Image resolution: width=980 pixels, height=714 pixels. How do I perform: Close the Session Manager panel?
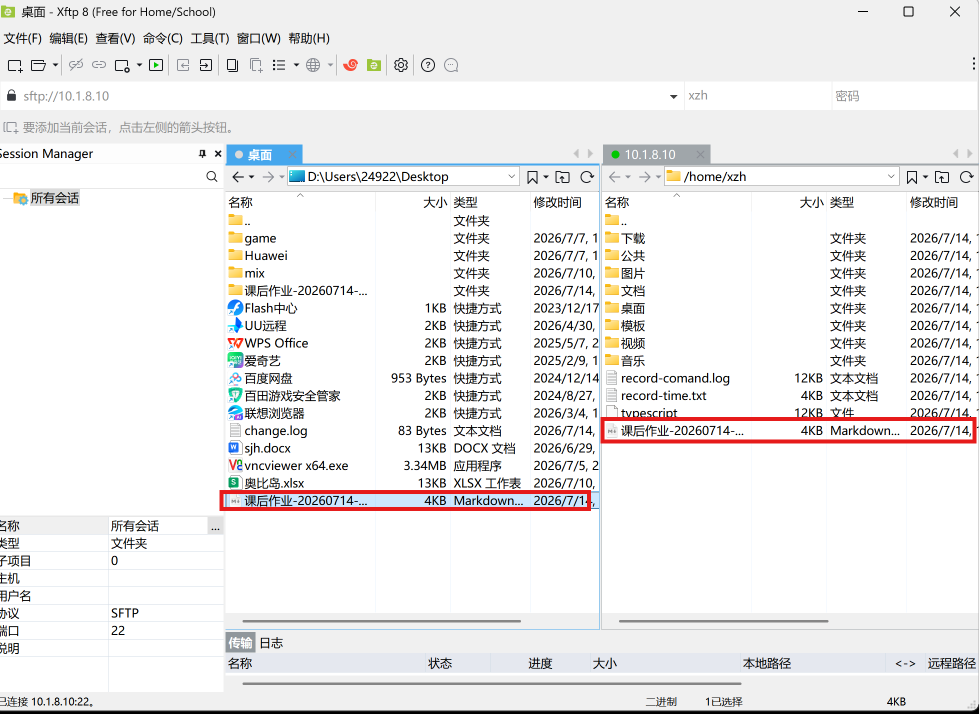click(x=218, y=154)
